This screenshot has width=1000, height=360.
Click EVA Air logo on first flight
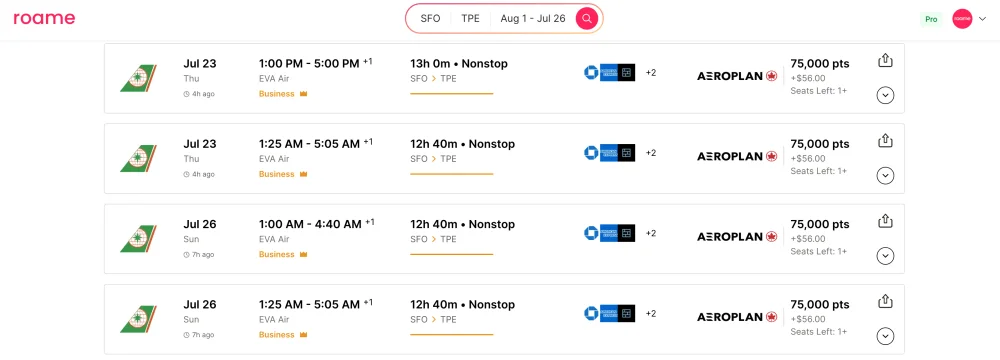(x=138, y=78)
